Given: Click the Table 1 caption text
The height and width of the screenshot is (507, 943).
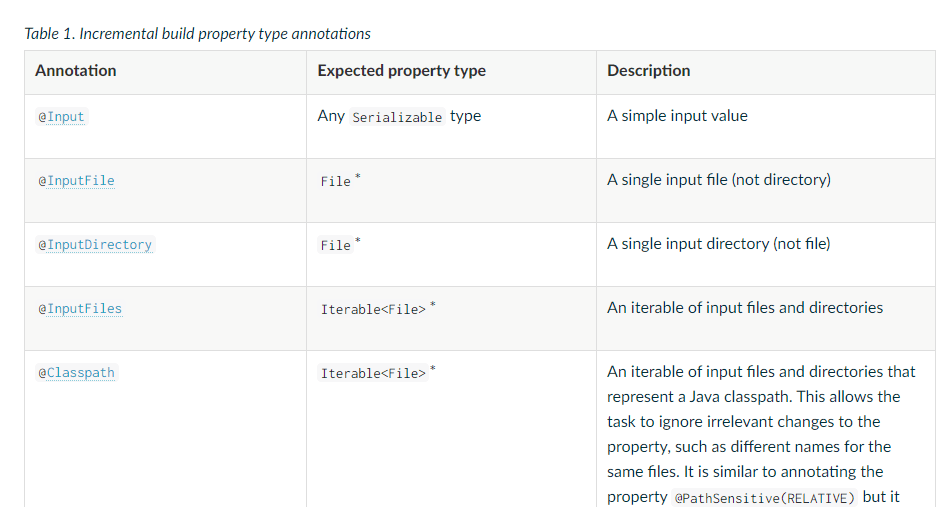Looking at the screenshot, I should pos(197,34).
